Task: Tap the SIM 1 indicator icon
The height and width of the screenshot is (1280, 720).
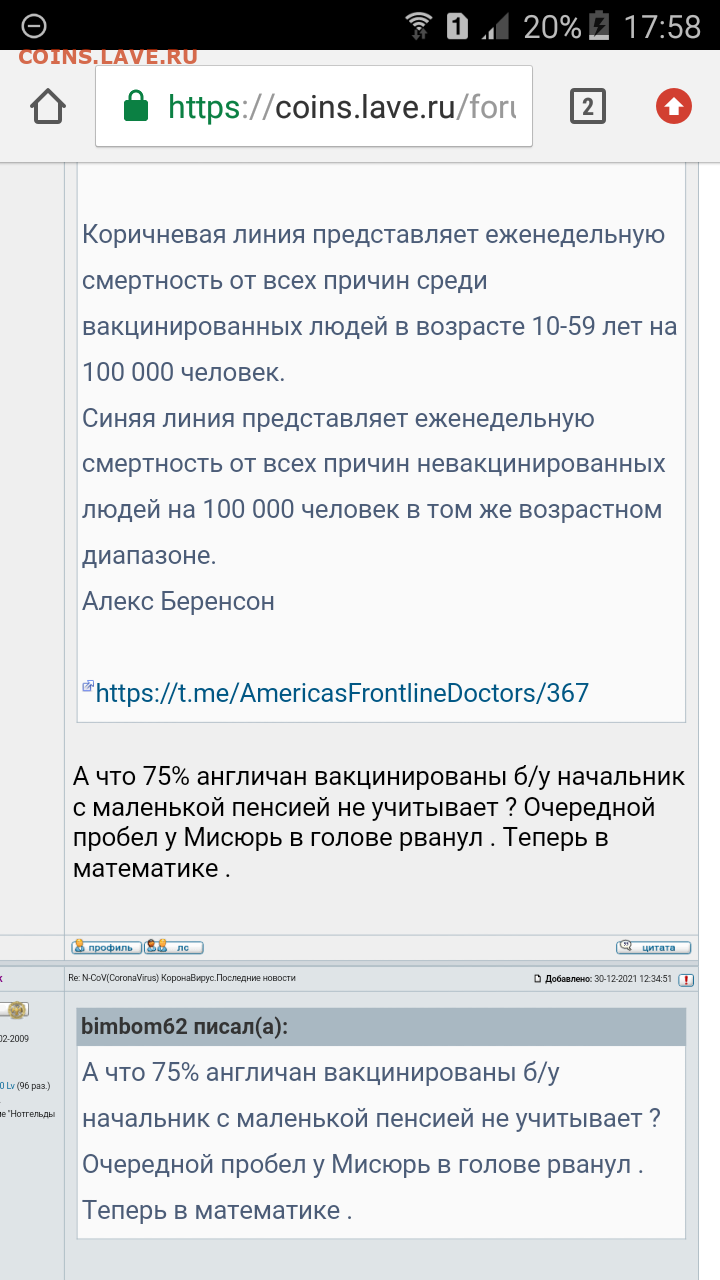Action: pos(457,26)
